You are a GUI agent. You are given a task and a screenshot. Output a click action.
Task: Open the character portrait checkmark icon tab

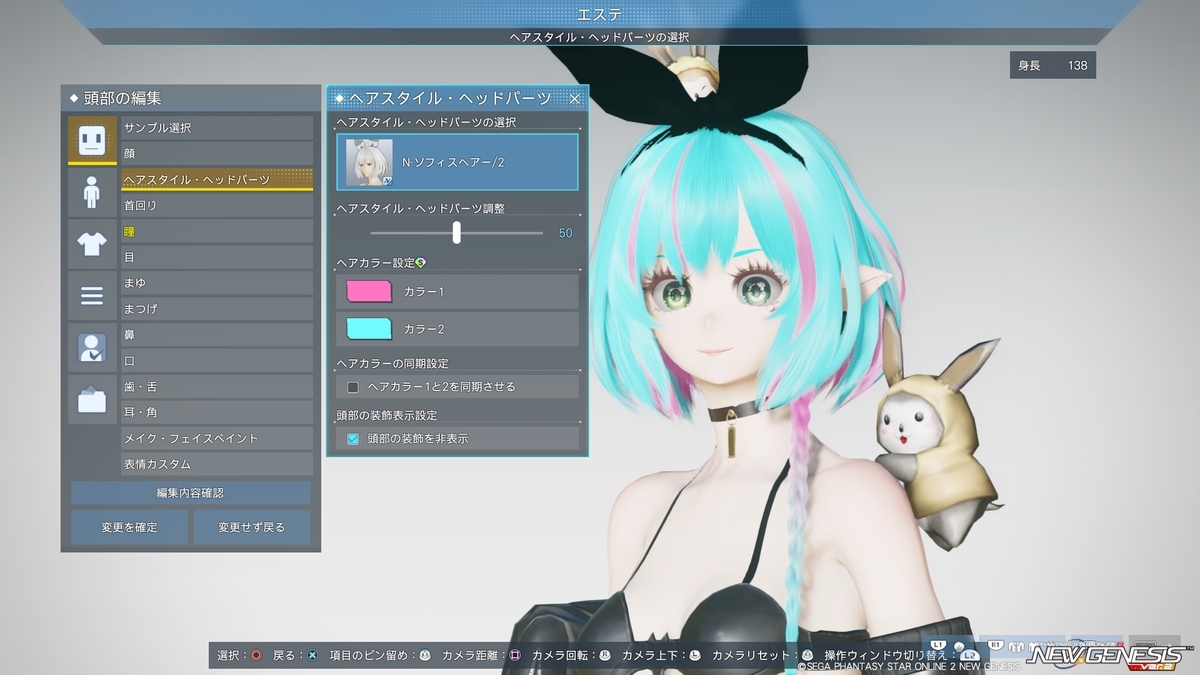click(92, 348)
